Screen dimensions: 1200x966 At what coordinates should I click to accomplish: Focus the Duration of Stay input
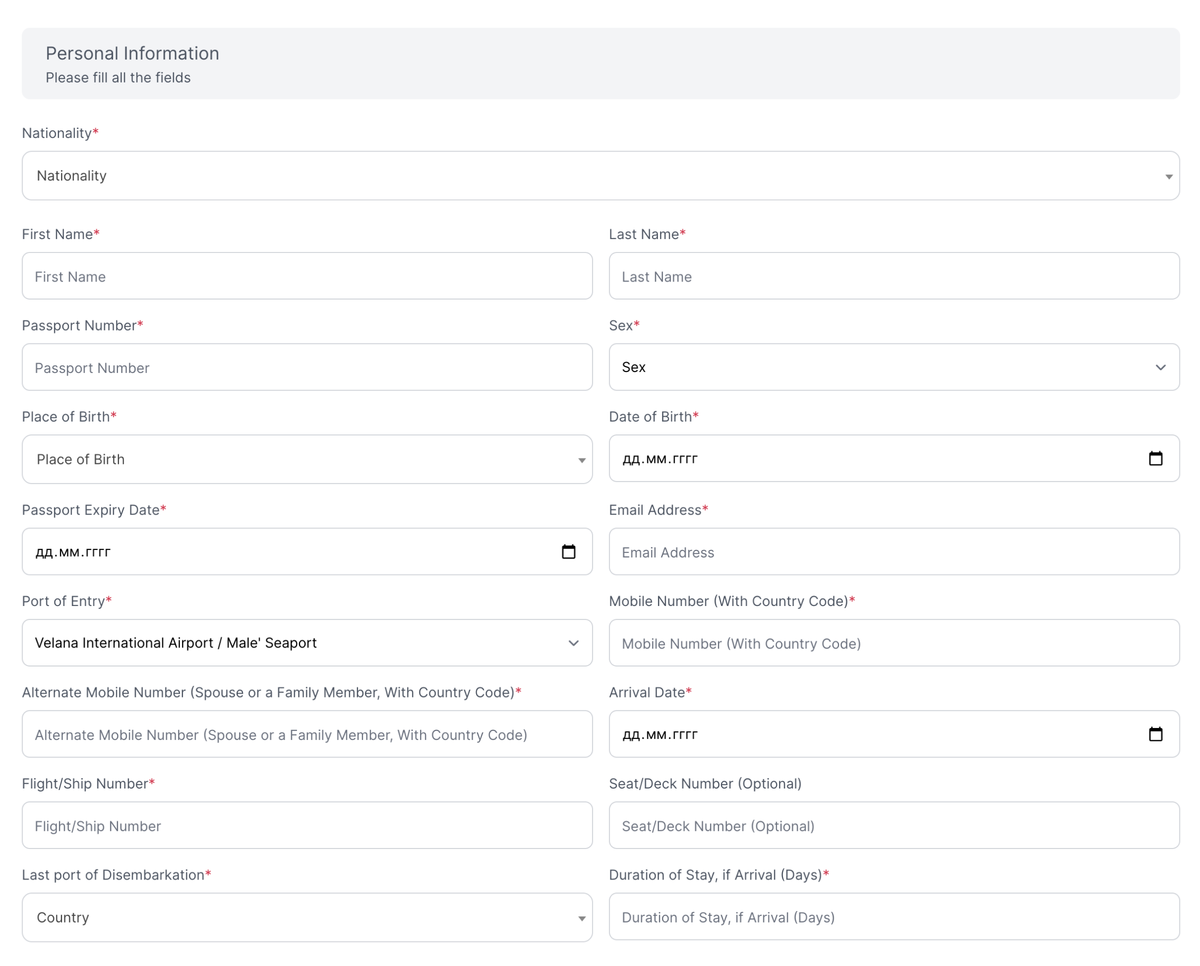894,917
